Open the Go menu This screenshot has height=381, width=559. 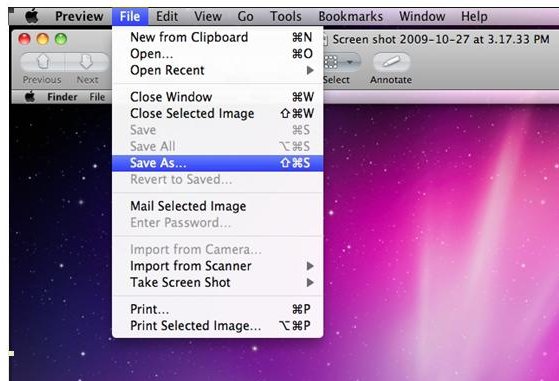246,16
